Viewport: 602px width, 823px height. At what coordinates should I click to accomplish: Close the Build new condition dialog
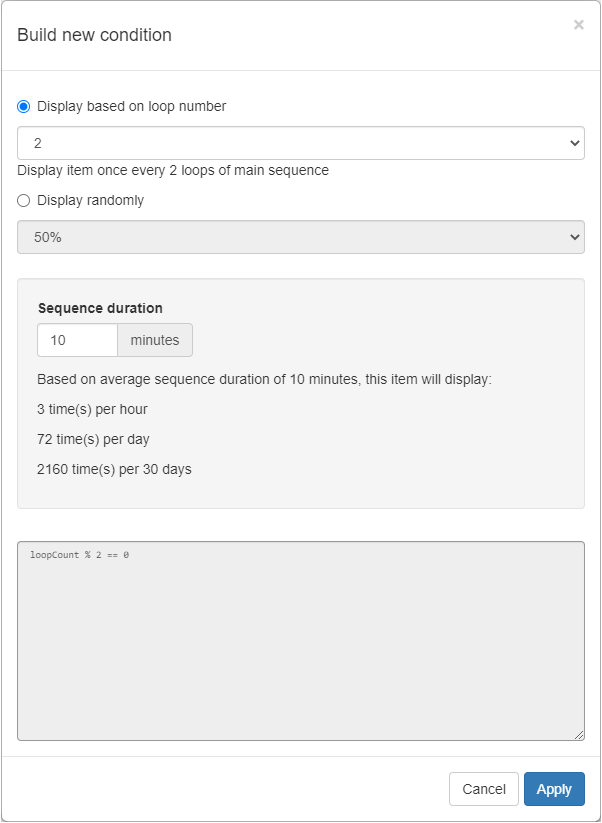click(579, 24)
